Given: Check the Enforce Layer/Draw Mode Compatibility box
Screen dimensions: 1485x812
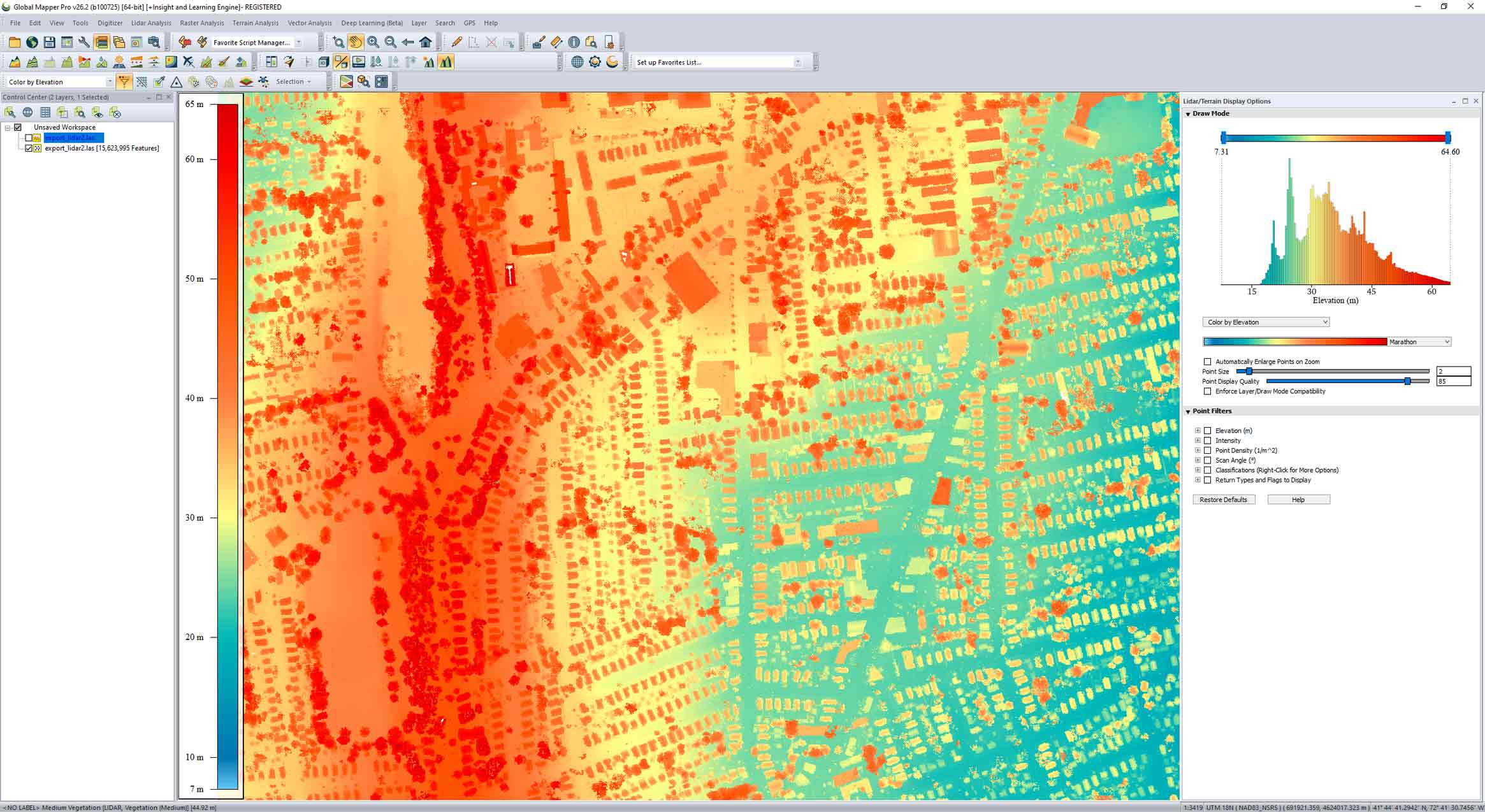Looking at the screenshot, I should (x=1207, y=391).
